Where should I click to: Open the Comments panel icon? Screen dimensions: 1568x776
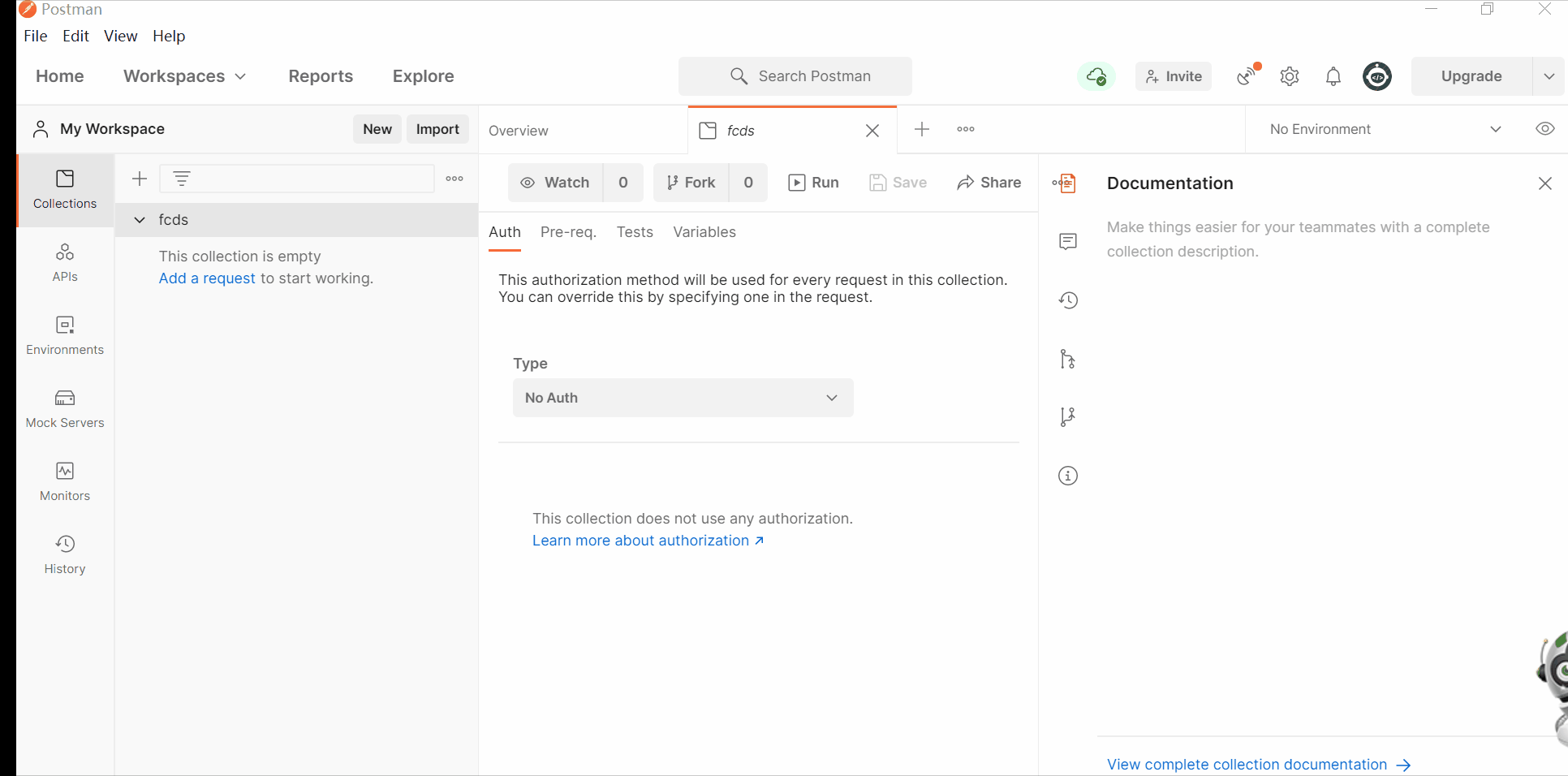pos(1068,241)
